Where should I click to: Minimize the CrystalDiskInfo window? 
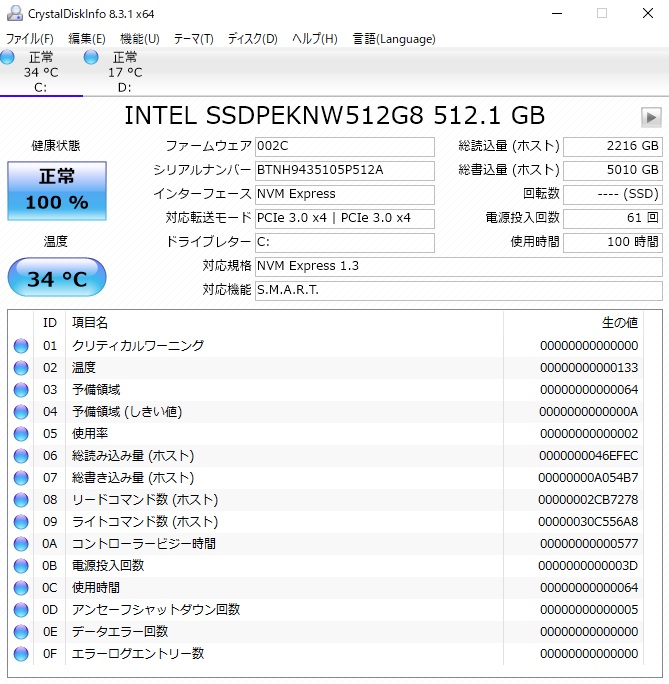tap(557, 14)
